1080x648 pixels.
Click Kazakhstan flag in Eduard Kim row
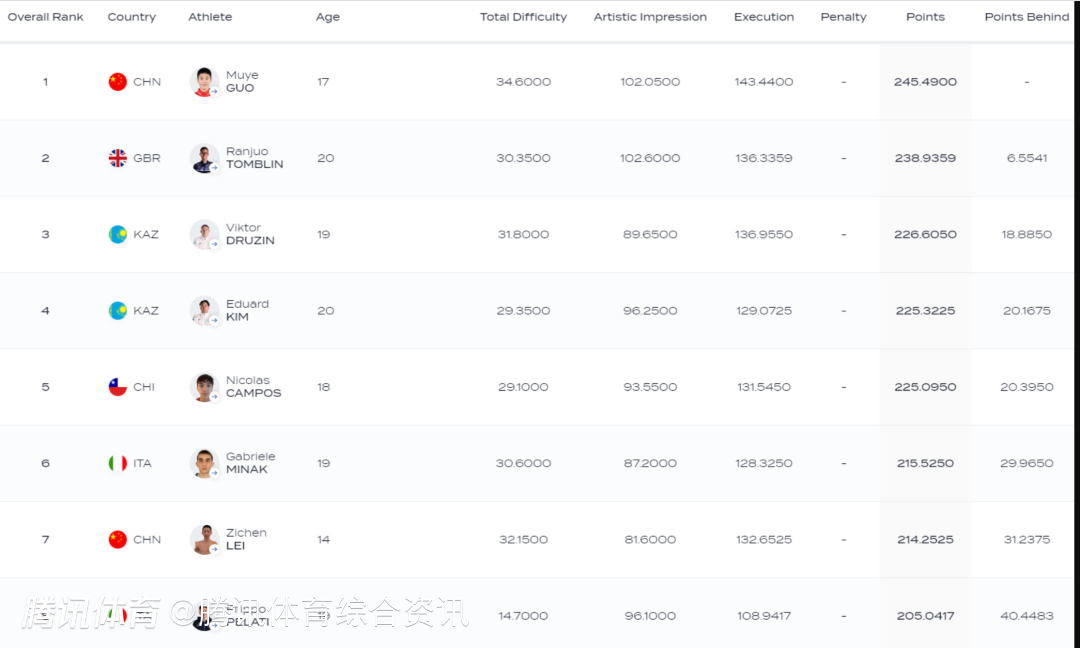pyautogui.click(x=118, y=311)
